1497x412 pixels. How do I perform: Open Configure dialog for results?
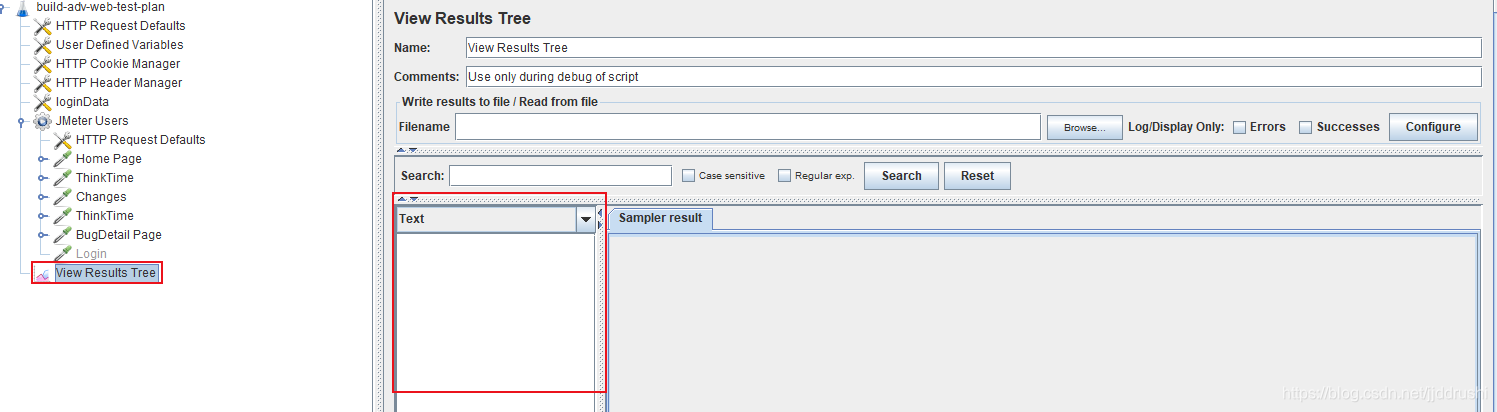(1433, 127)
